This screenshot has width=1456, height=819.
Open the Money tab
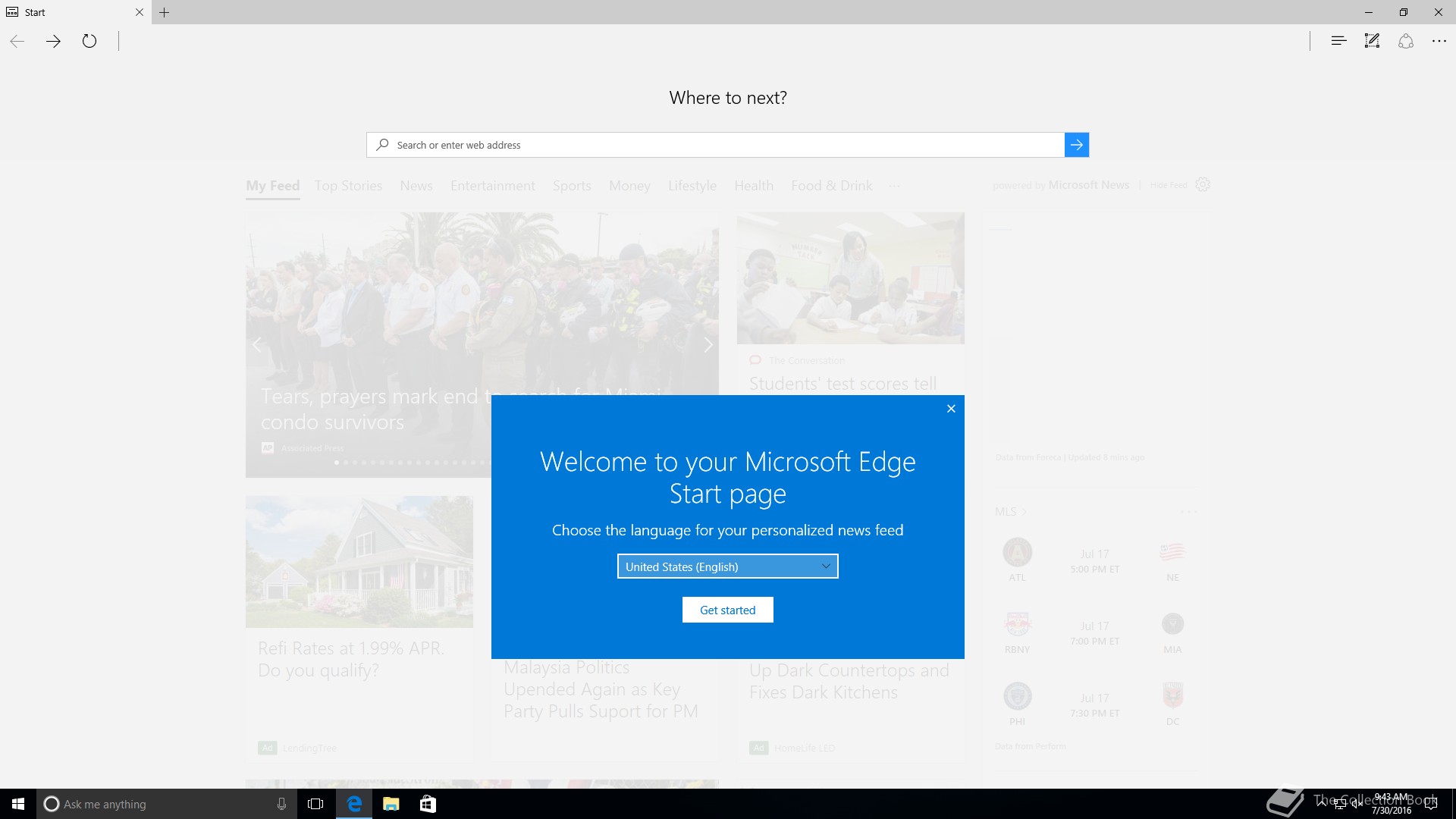pyautogui.click(x=629, y=186)
